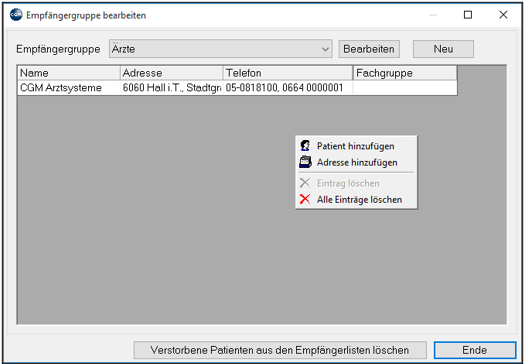Maximize the Empfängergruppe bearbeiten window

point(468,15)
